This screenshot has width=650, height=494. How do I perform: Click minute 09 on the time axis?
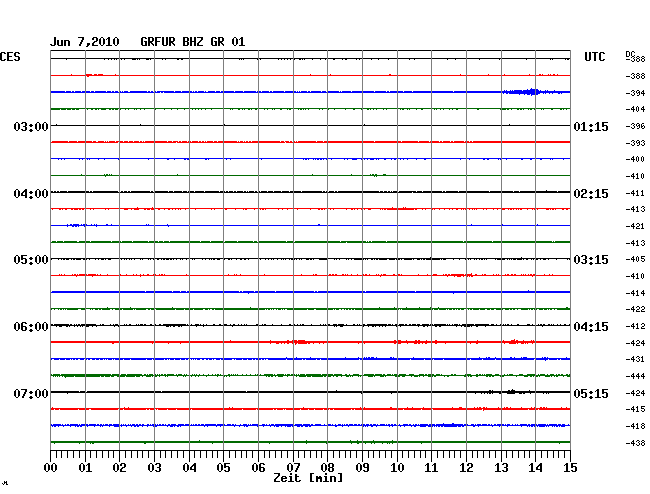(x=362, y=468)
